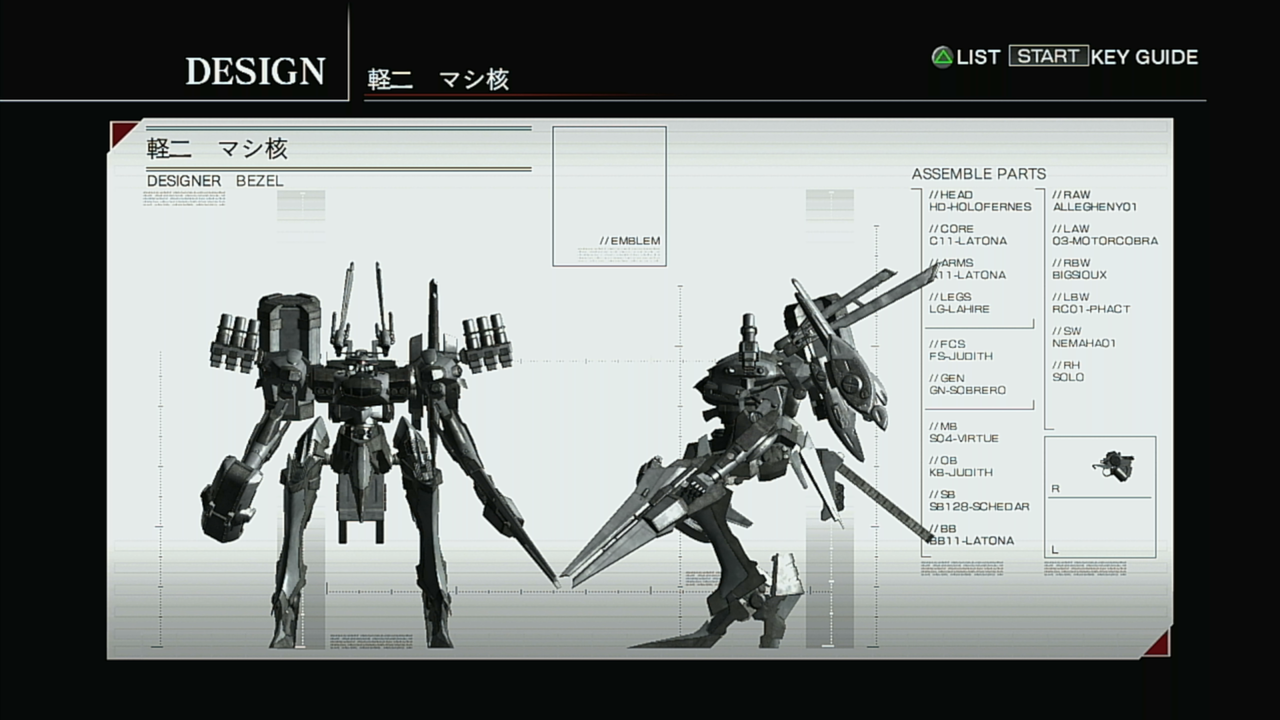
Task: Click the ASSEMBLE PARTS heading
Action: (x=978, y=174)
